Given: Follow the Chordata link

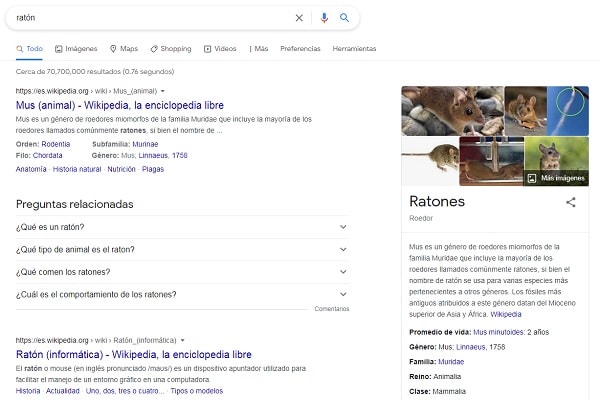Looking at the screenshot, I should pos(47,155).
